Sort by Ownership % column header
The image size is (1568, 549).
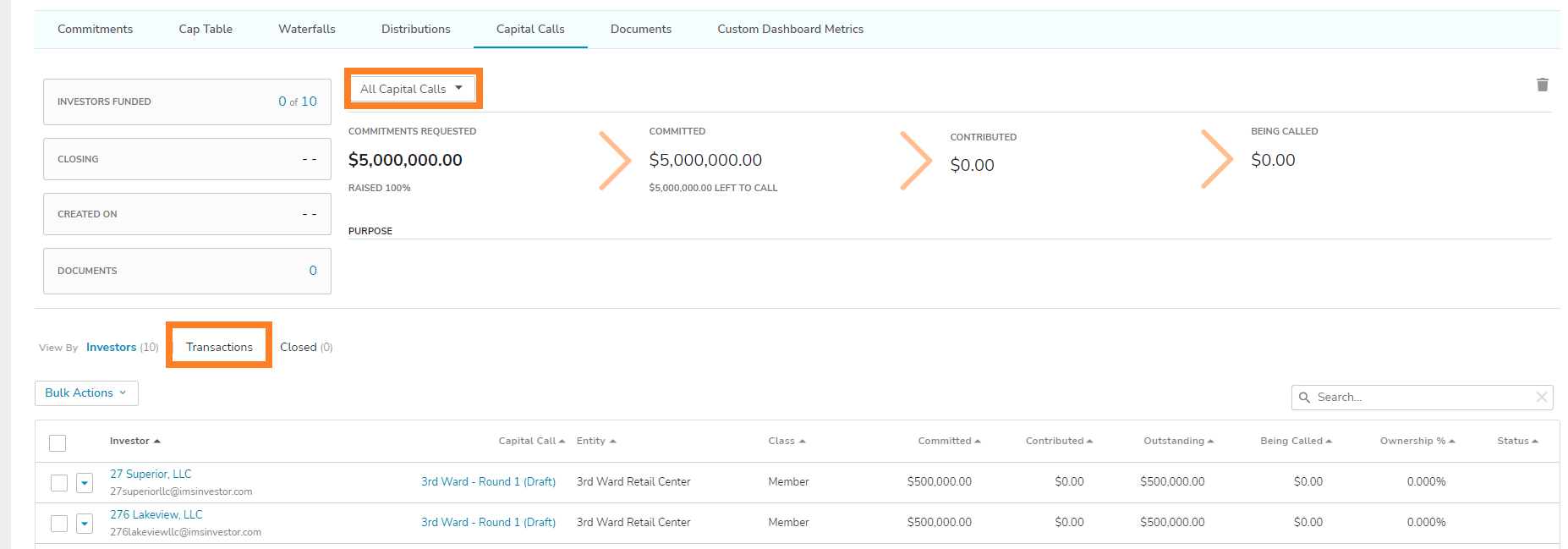coord(1417,441)
